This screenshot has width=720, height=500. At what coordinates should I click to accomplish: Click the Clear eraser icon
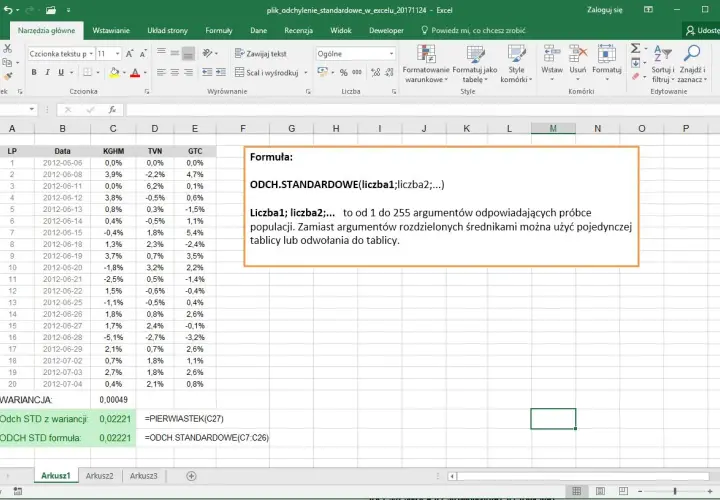point(636,76)
